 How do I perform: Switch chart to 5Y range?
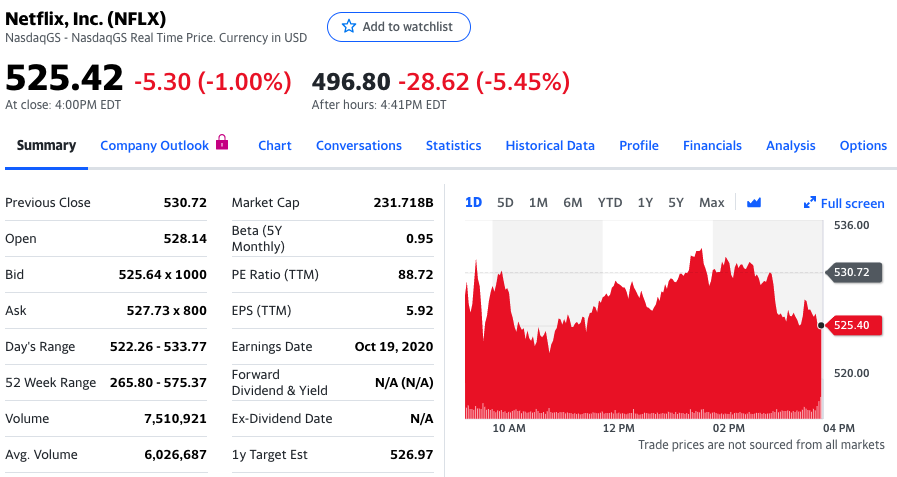tap(676, 203)
